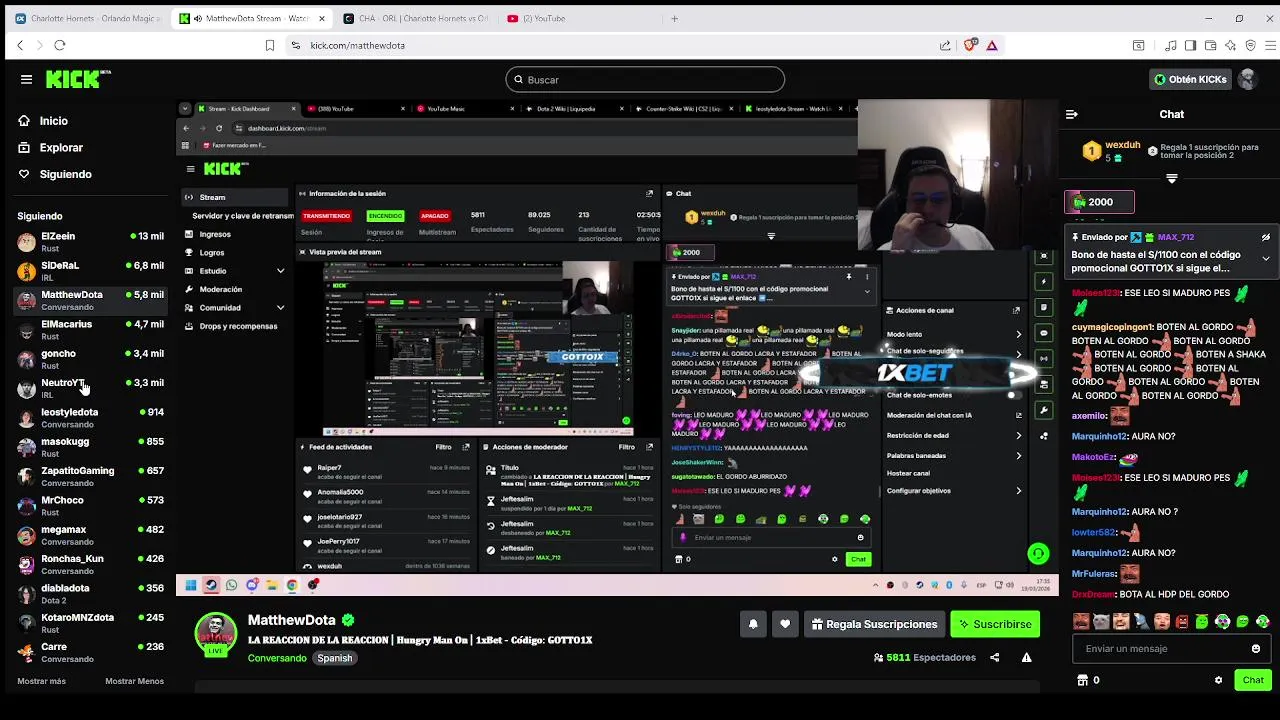The height and width of the screenshot is (720, 1280).
Task: Open Siguiendo in sidebar
Action: click(65, 174)
